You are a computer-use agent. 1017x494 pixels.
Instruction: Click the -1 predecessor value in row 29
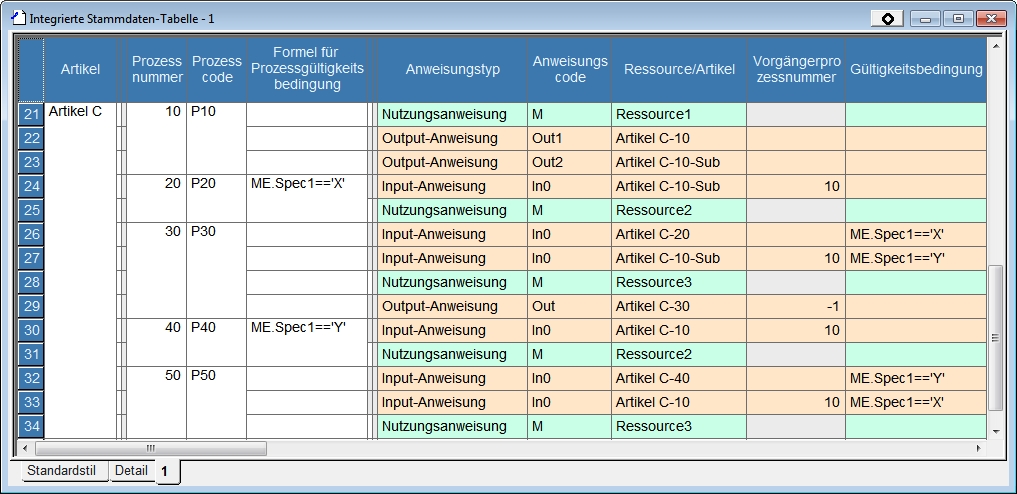coord(796,306)
